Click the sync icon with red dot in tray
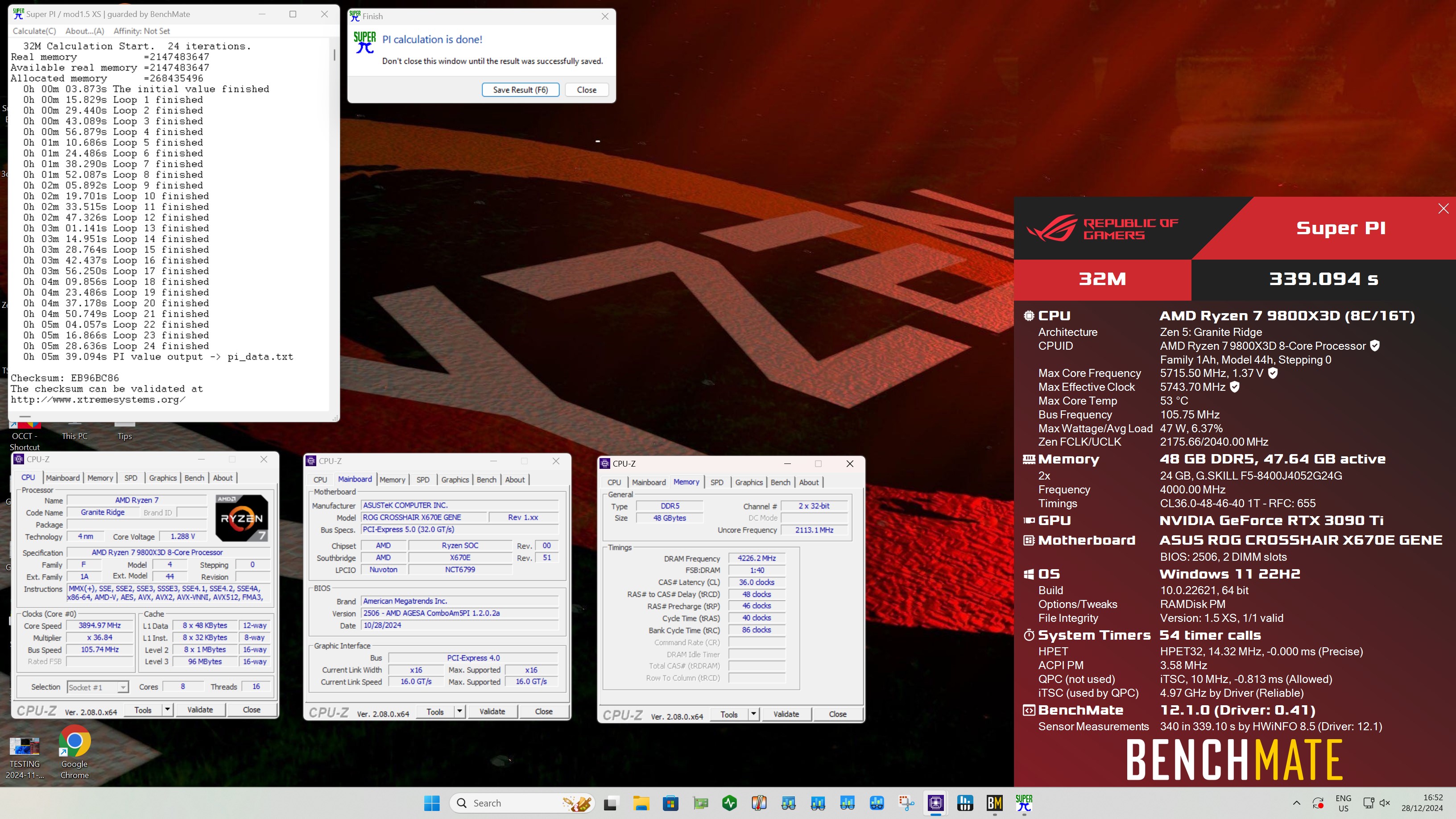Screen dimensions: 1456x819 (1318, 802)
